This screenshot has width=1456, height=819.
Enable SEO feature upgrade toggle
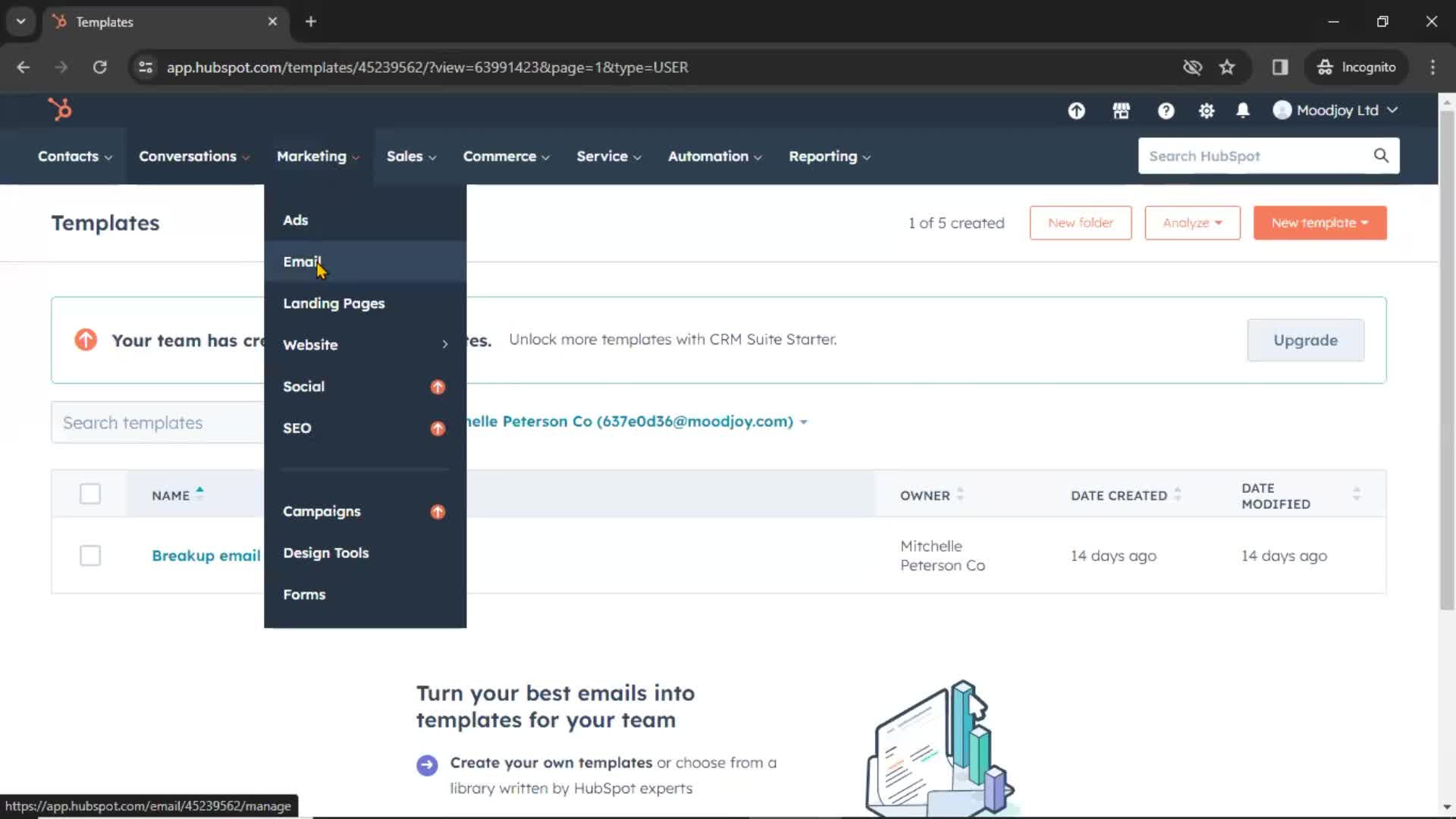(437, 428)
